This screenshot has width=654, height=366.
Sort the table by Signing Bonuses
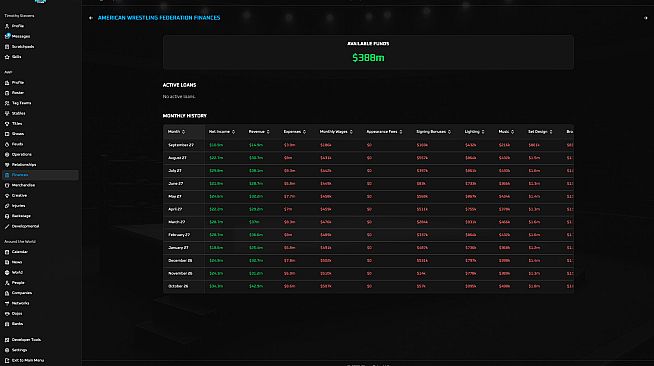[x=433, y=132]
